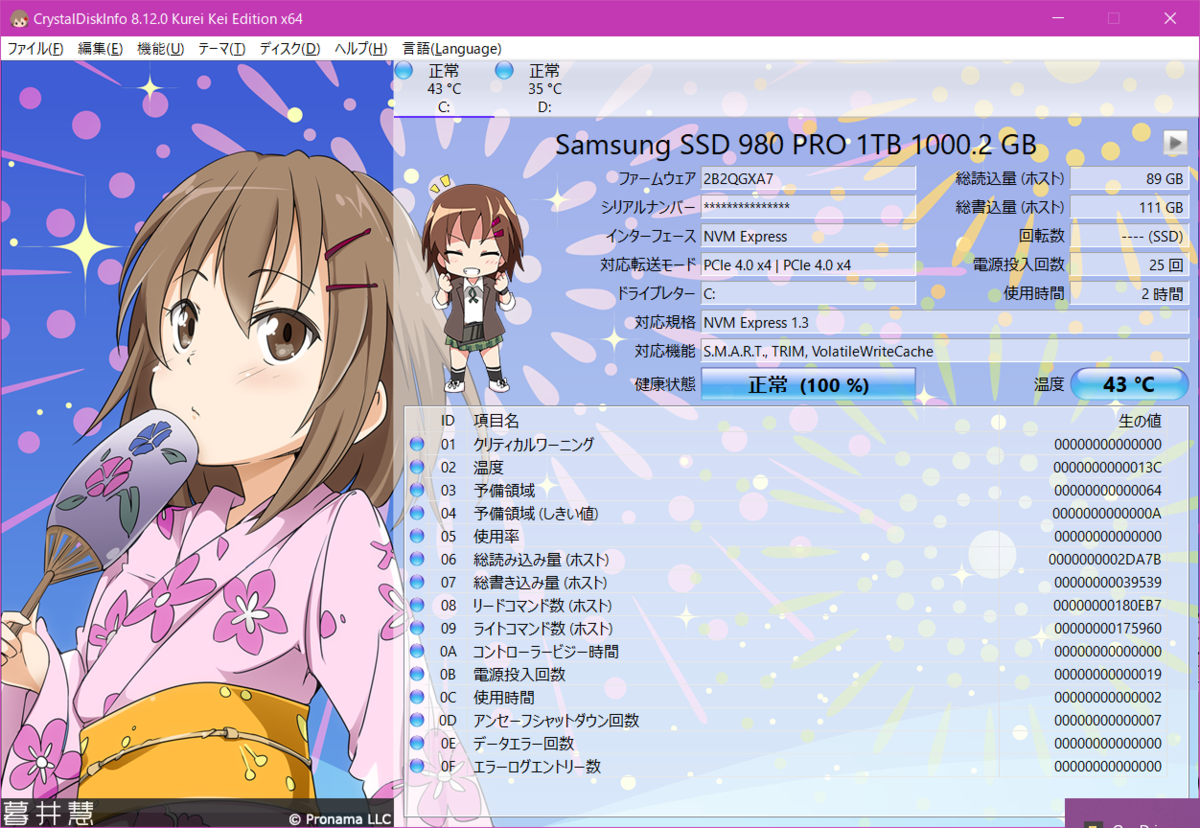
Task: Select the C: drive tab at 43 °C
Action: click(x=443, y=88)
